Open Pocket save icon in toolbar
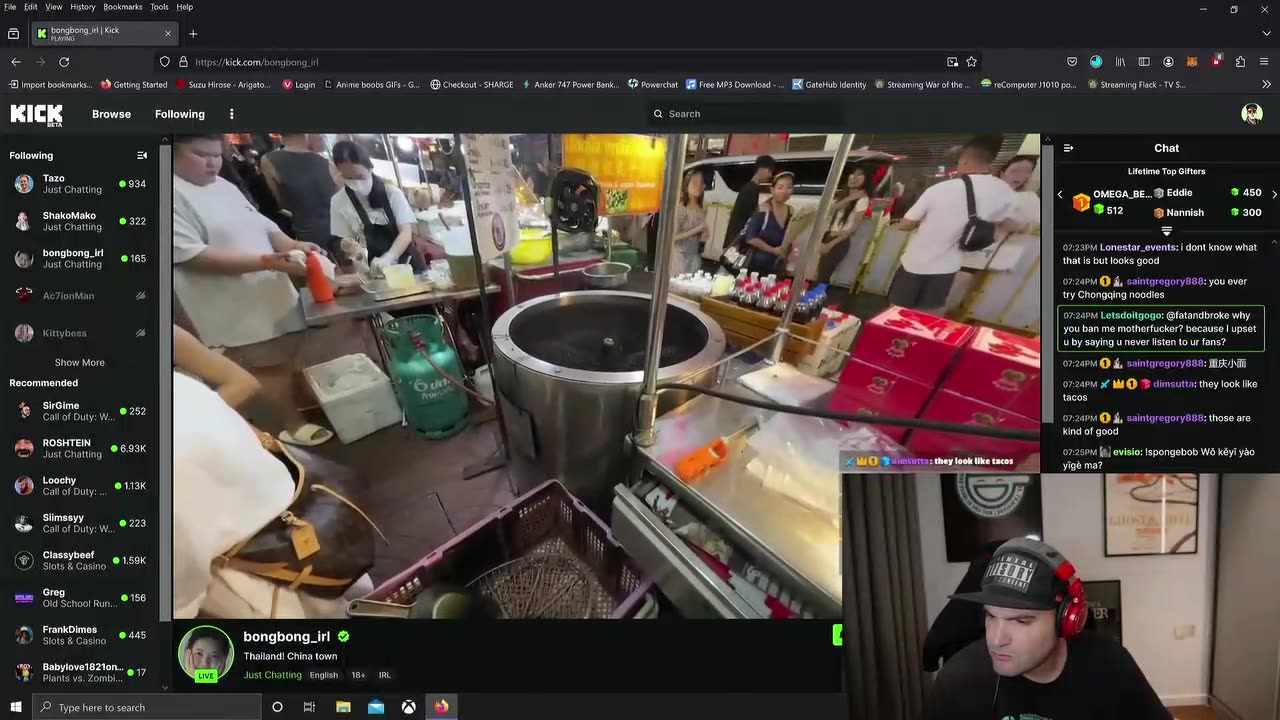The height and width of the screenshot is (720, 1280). (1072, 62)
